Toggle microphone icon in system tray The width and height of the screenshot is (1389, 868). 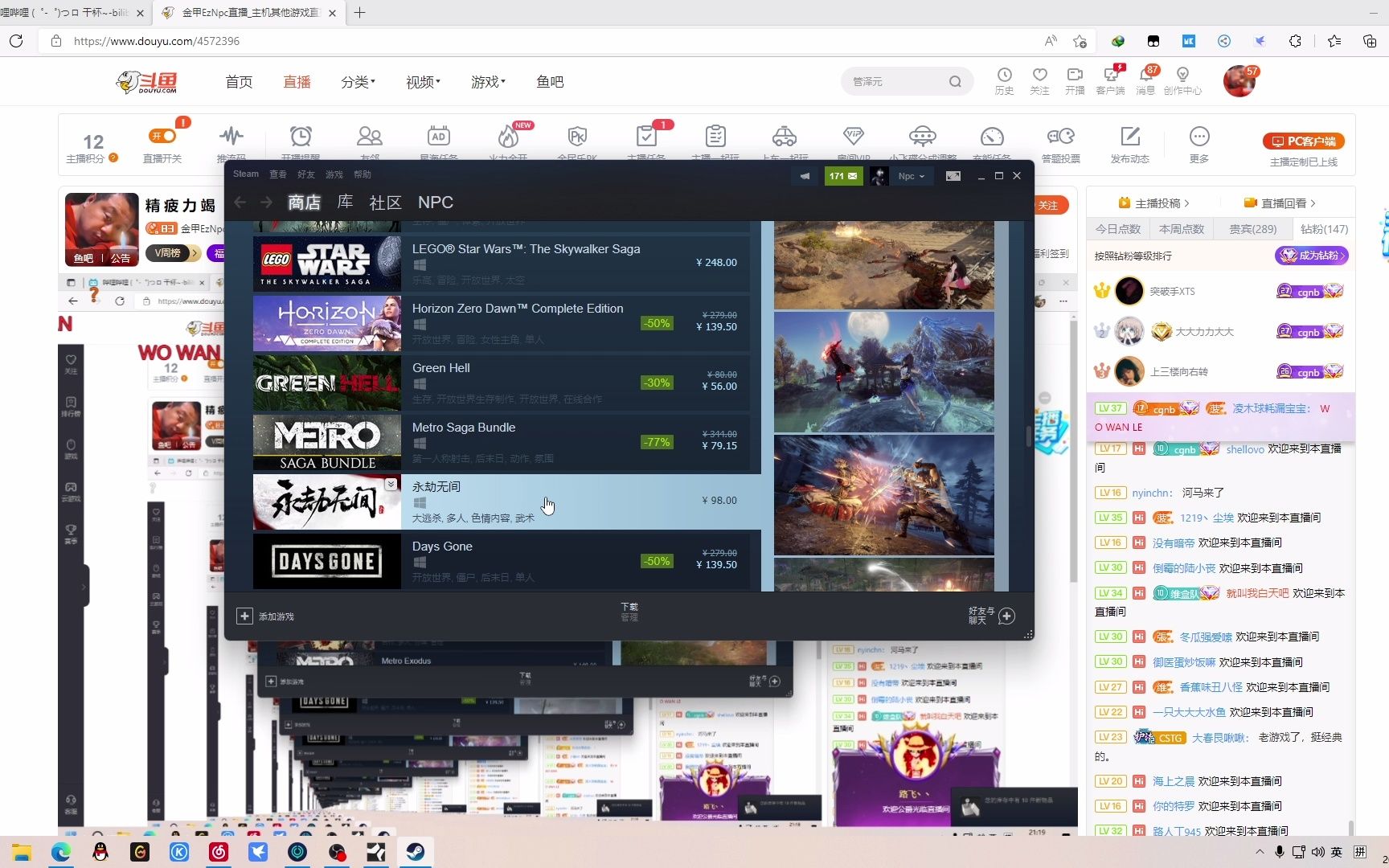[1279, 852]
